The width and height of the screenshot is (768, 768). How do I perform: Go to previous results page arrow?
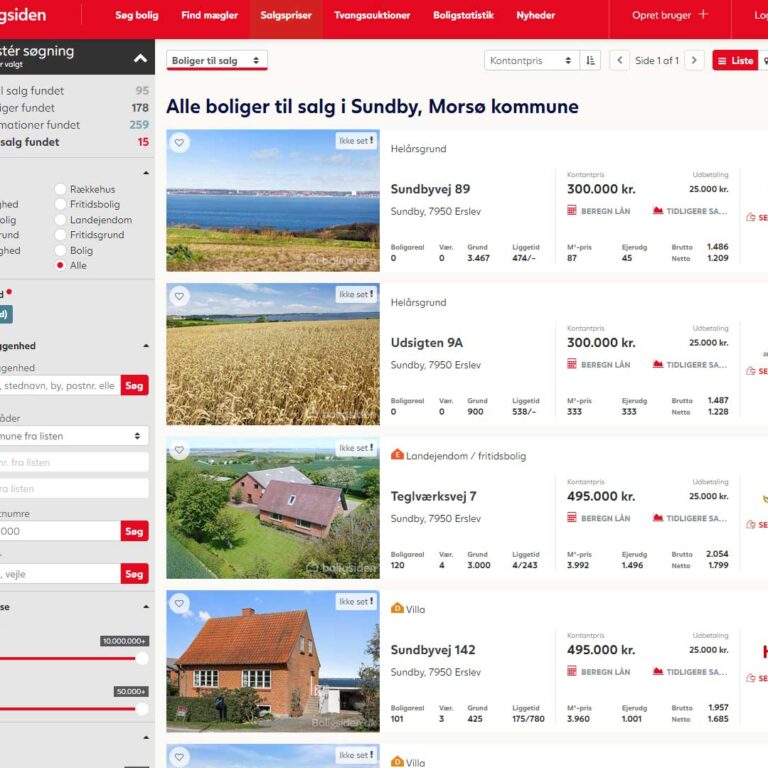(620, 61)
